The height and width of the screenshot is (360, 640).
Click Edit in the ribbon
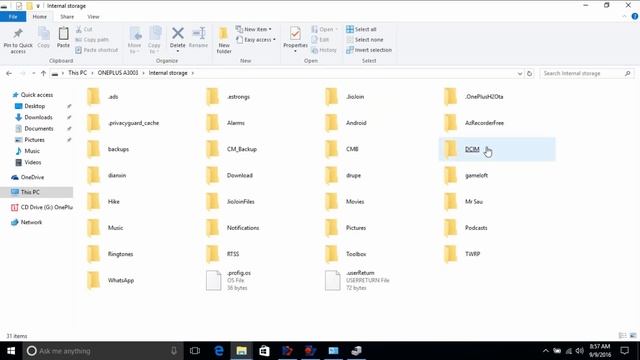point(320,40)
